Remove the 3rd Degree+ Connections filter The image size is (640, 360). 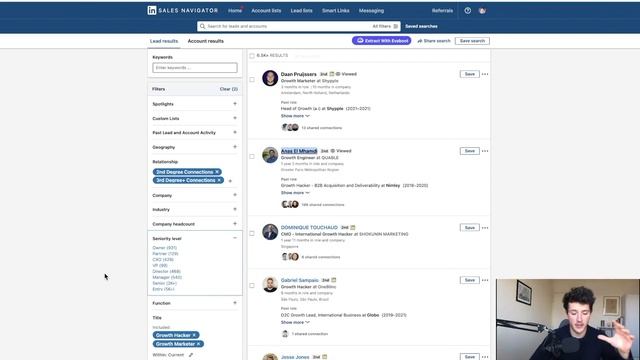tap(219, 180)
